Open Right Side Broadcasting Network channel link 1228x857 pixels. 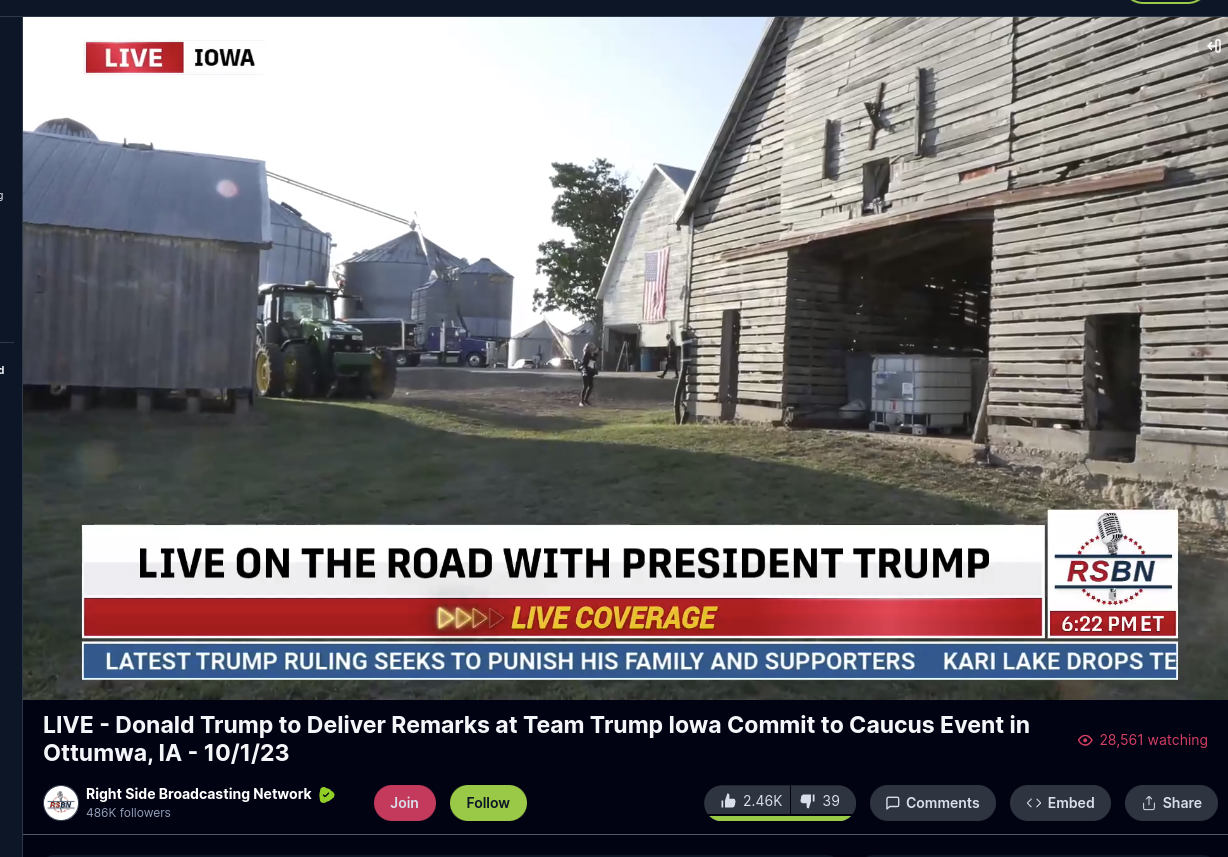click(199, 794)
